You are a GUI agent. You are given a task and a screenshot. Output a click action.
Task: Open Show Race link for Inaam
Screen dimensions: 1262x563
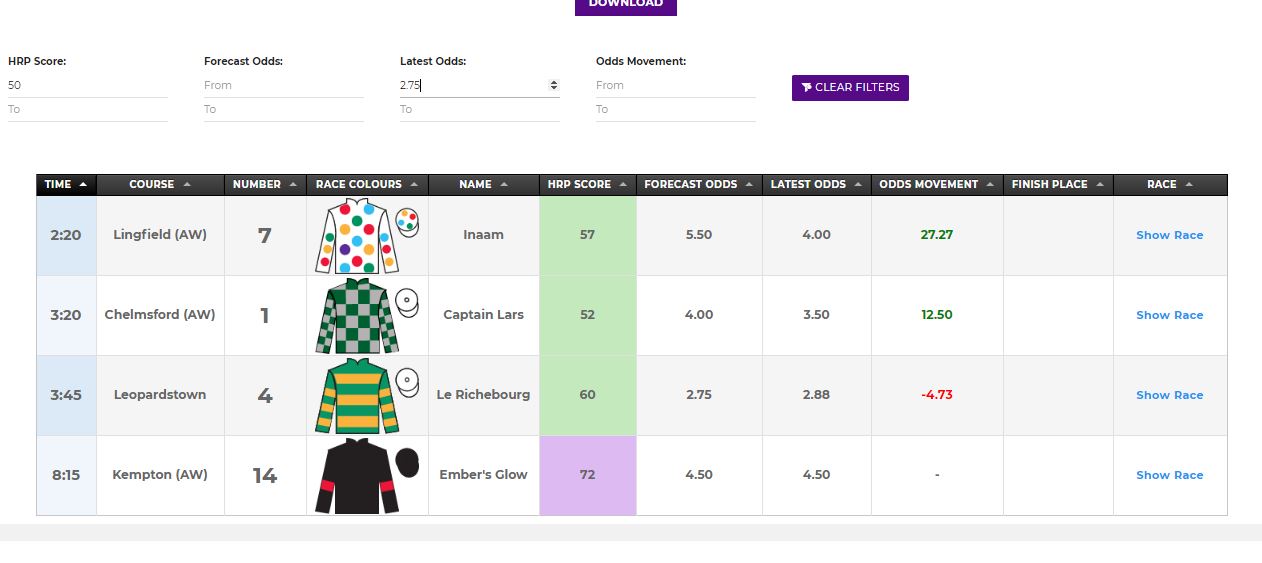click(x=1169, y=235)
